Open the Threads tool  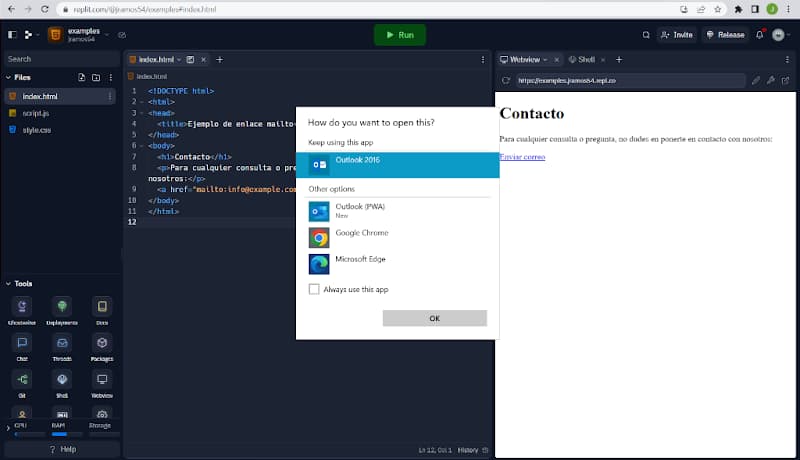62,347
